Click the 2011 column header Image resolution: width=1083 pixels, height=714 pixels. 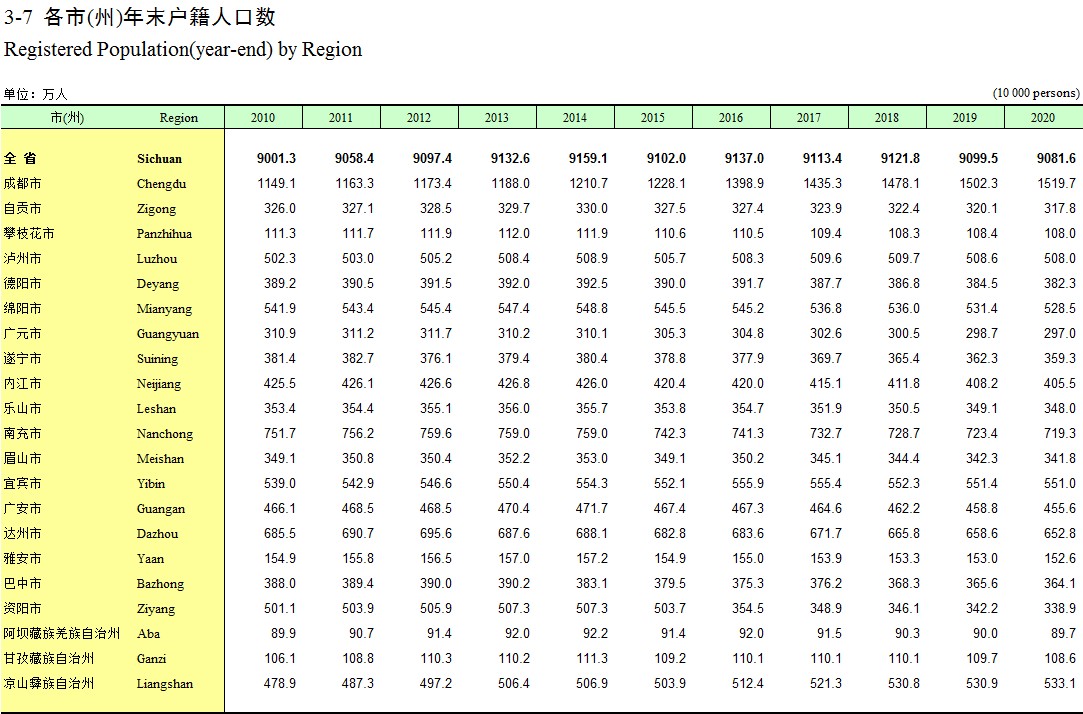tap(341, 117)
